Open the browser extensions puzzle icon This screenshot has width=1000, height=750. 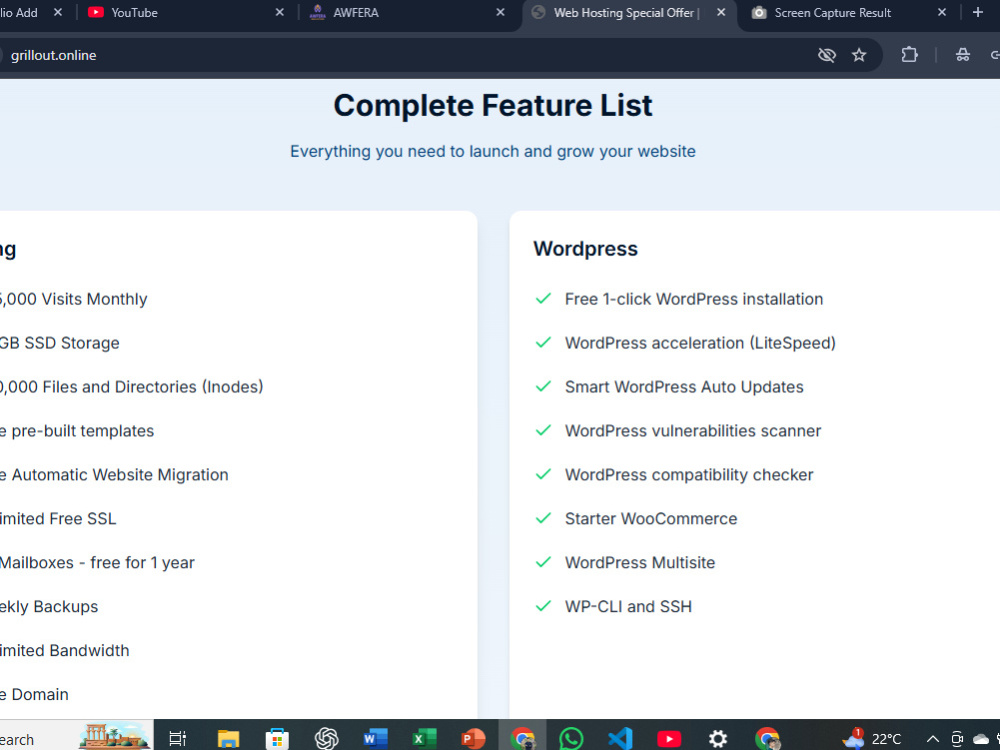pos(909,55)
